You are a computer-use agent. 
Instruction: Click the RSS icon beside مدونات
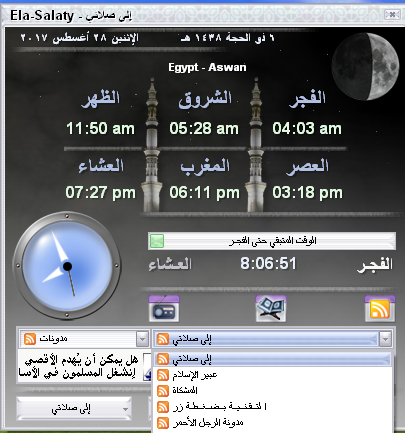coord(30,339)
